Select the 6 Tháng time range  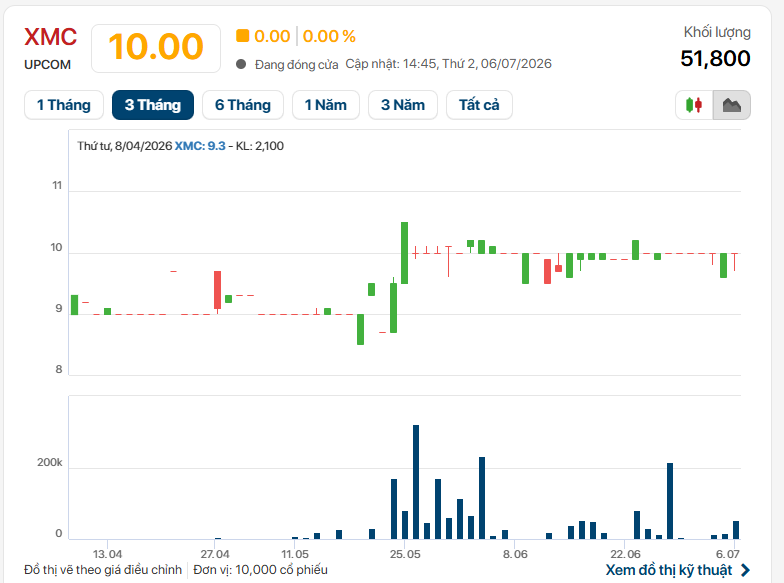[243, 105]
